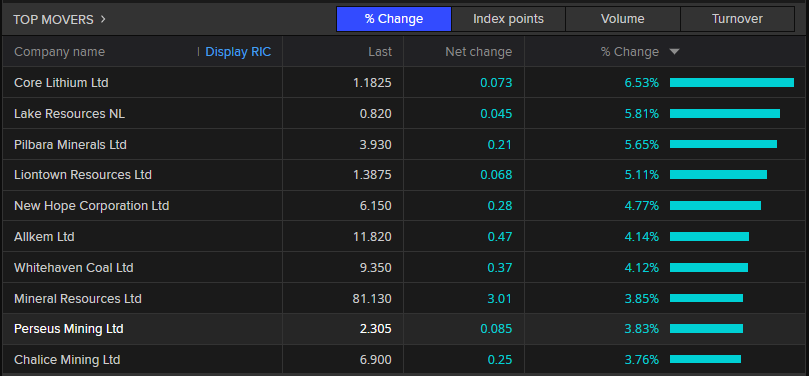Toggle the % Change sort arrow icon

(x=674, y=52)
